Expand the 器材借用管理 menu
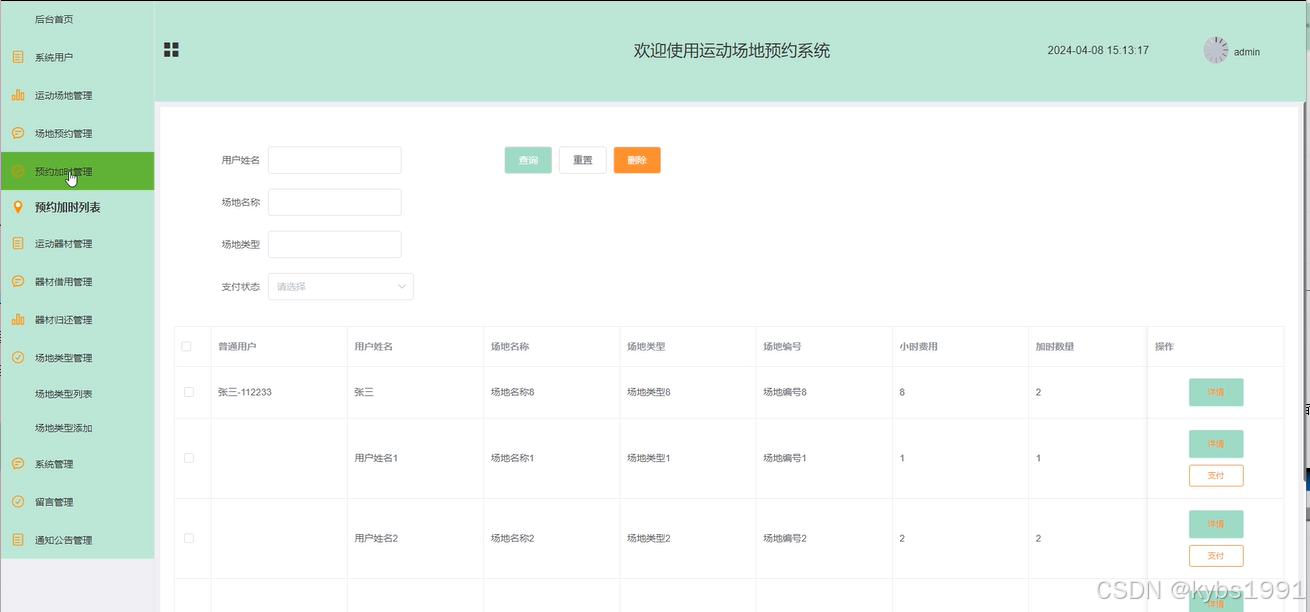Image resolution: width=1310 pixels, height=612 pixels. [77, 281]
